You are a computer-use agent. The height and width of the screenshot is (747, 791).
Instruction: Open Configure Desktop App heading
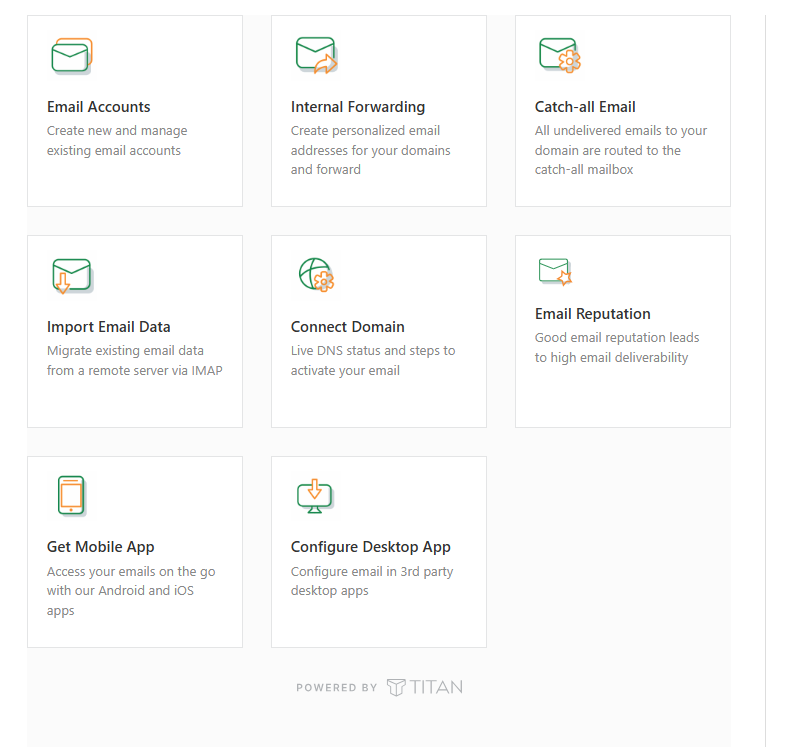(x=371, y=547)
